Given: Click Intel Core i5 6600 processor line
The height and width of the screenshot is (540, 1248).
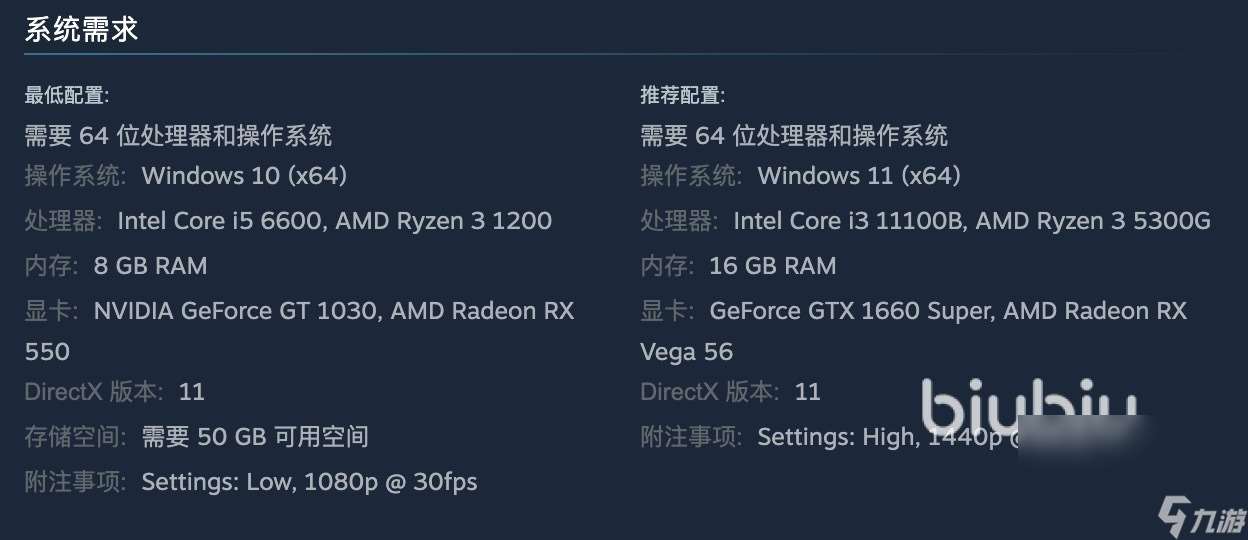Looking at the screenshot, I should pos(334,221).
